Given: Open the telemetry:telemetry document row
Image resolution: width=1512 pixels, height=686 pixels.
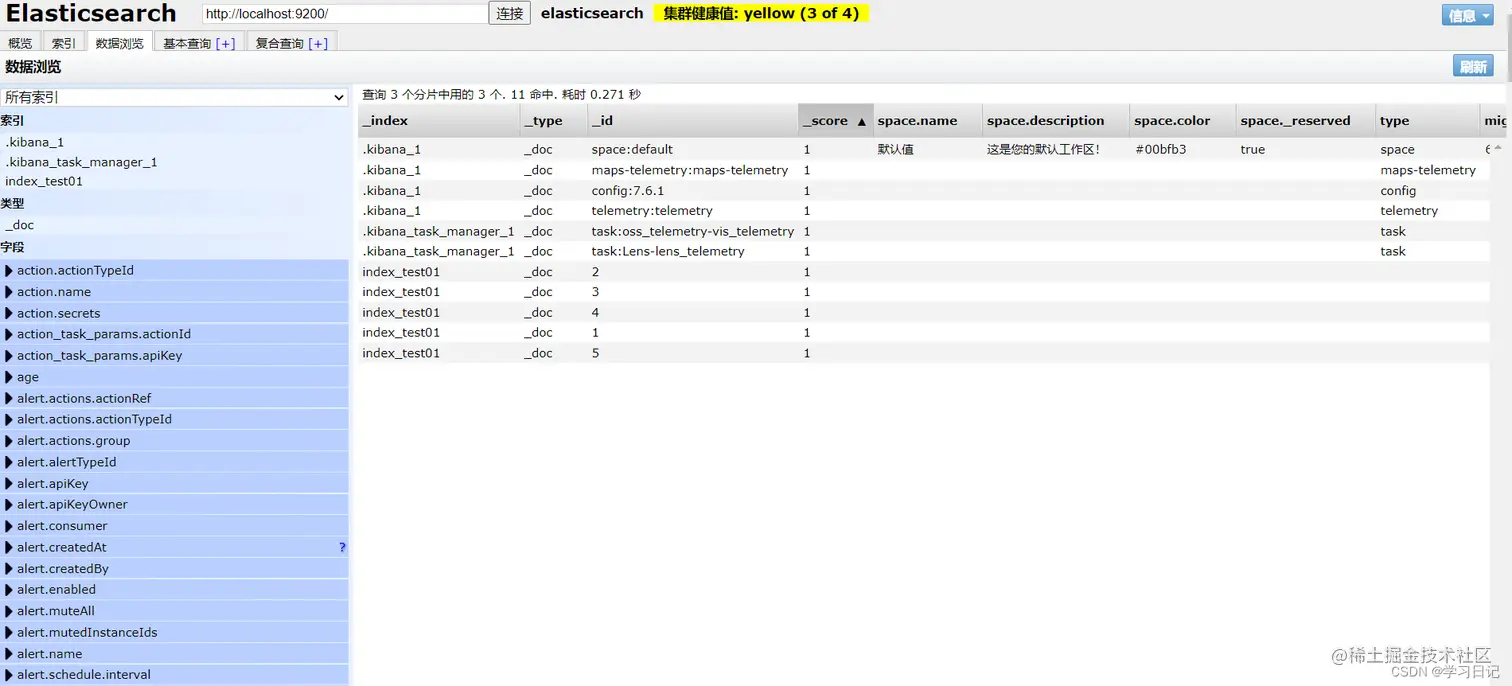Looking at the screenshot, I should [x=924, y=211].
